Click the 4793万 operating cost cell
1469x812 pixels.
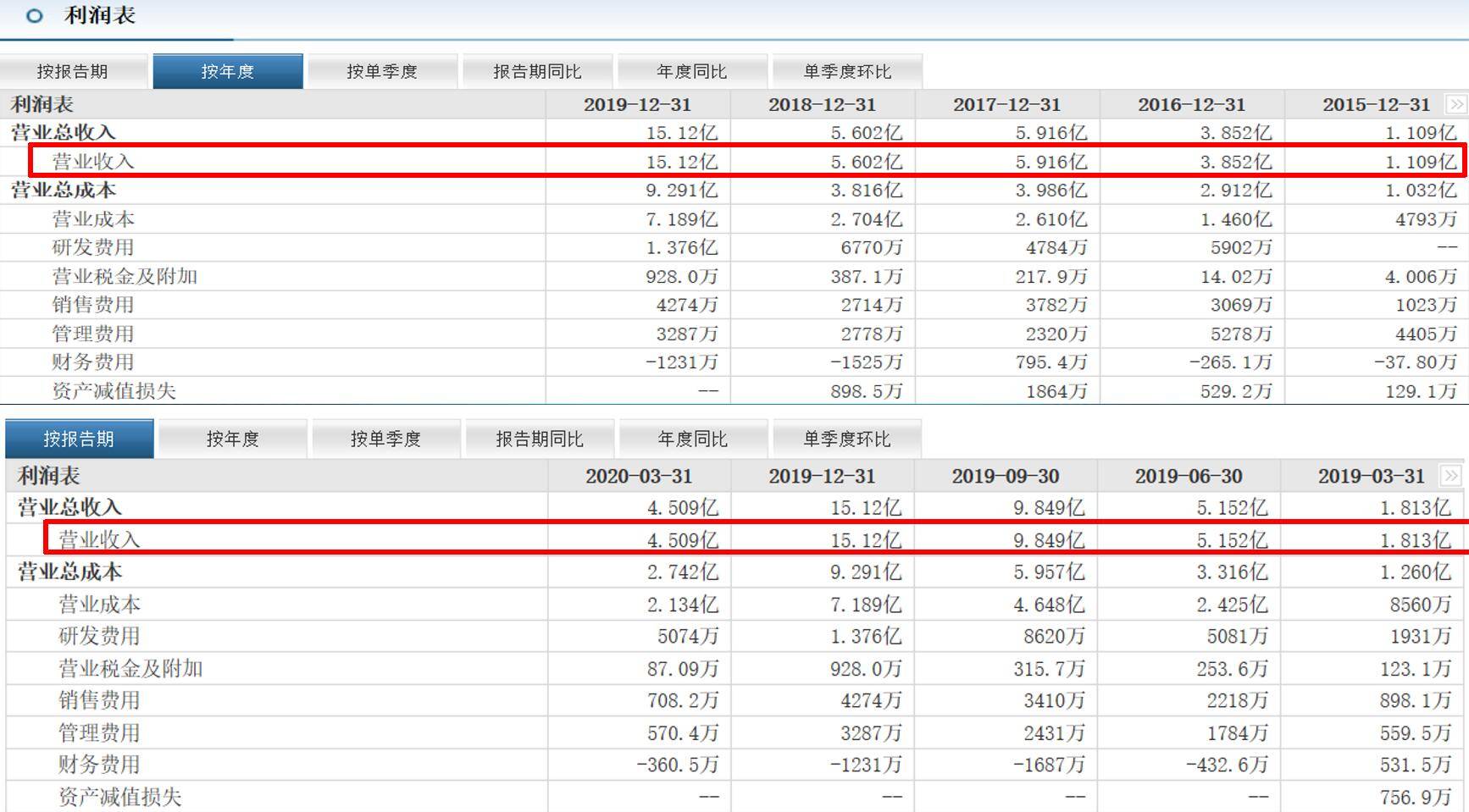coord(1426,218)
